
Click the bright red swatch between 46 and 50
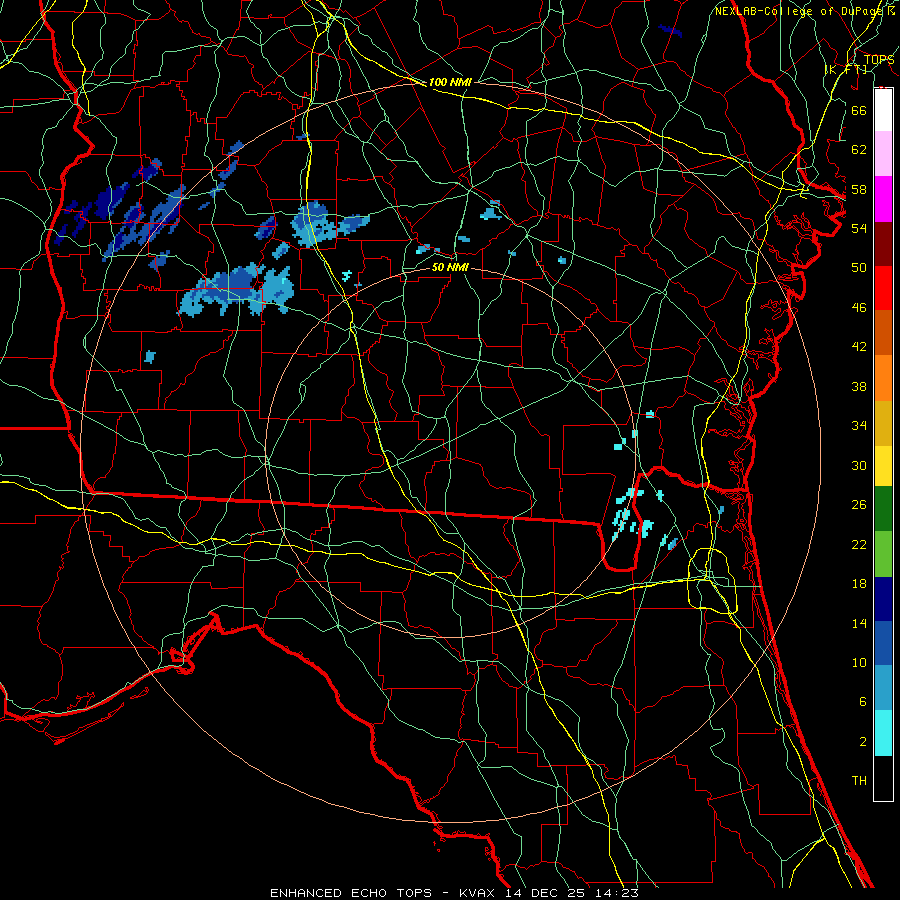tap(883, 288)
